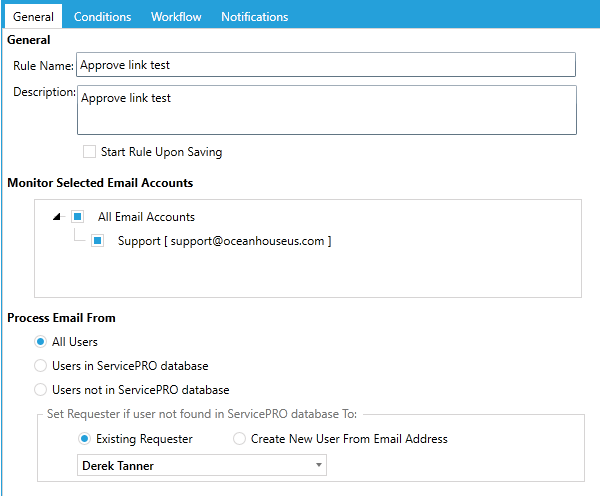
Task: Choose Create New User From Email Address
Action: click(x=240, y=438)
